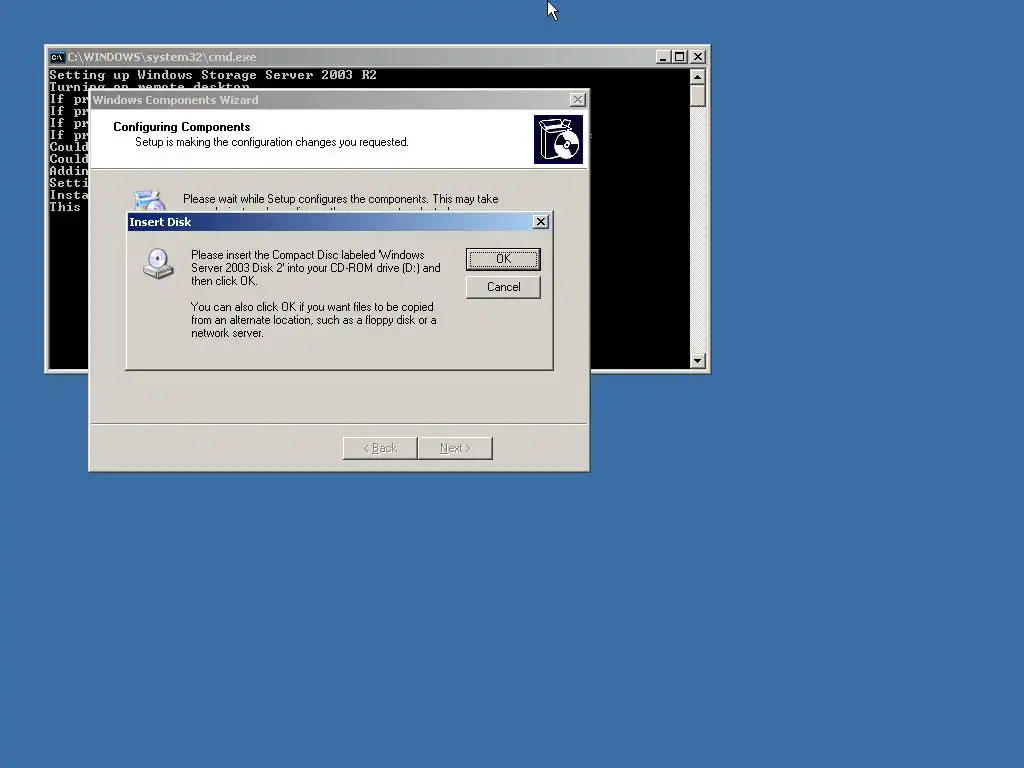Image resolution: width=1024 pixels, height=768 pixels.
Task: Click the small setup icon beside 'Please wait'
Action: tap(150, 200)
